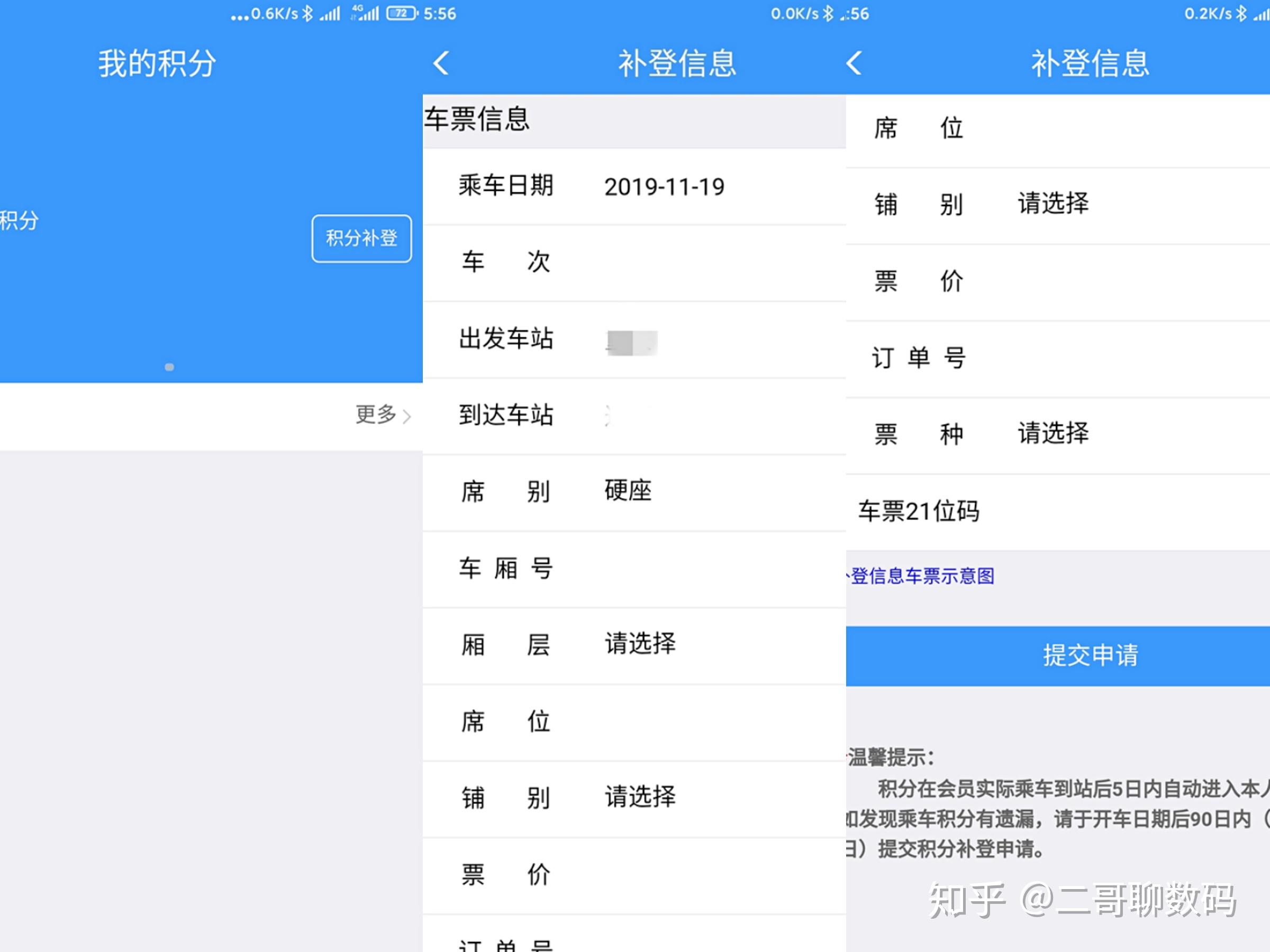This screenshot has width=1270, height=952.
Task: Tap the 车厢号 input field
Action: coord(634,569)
